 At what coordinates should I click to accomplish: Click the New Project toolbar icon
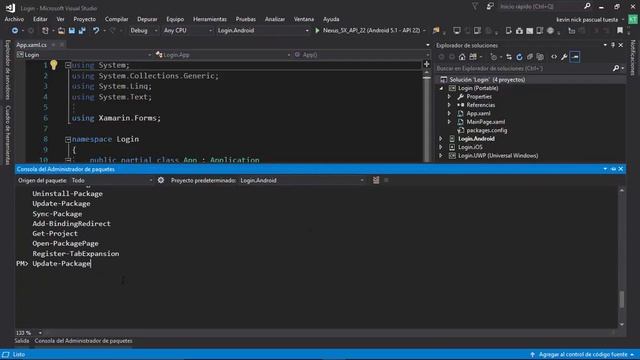pos(45,31)
